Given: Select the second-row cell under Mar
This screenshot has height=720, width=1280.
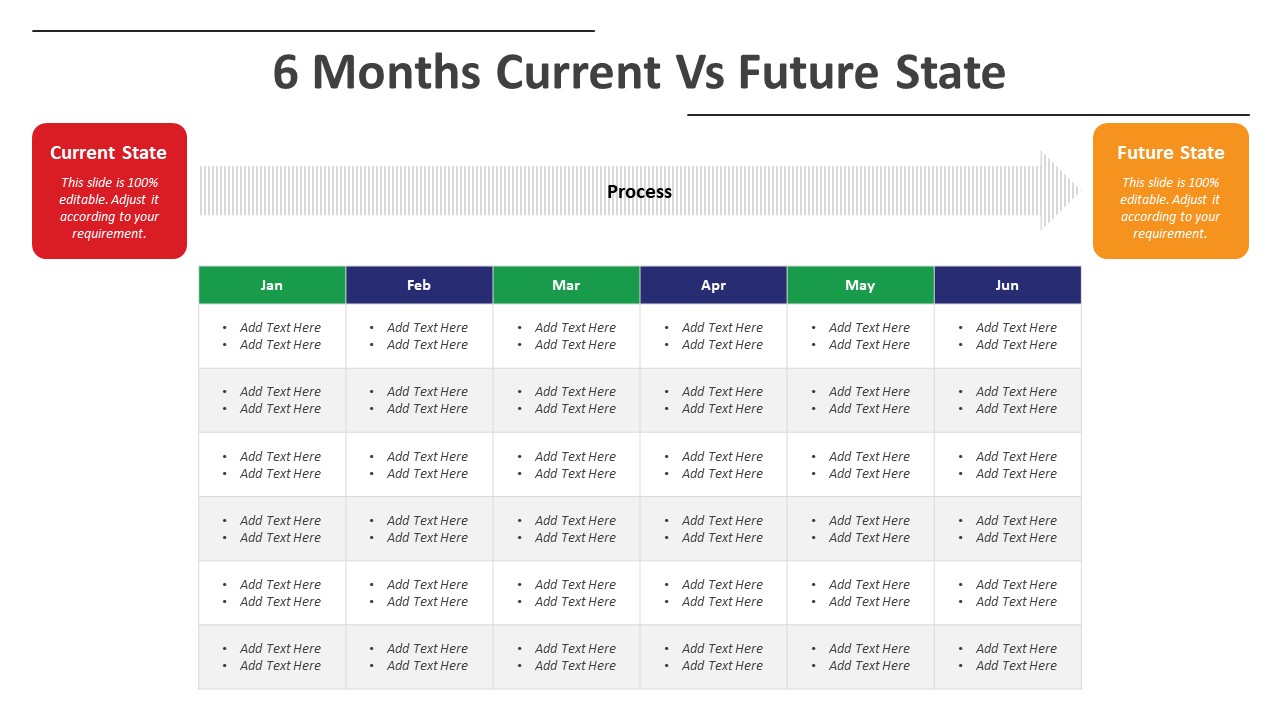Looking at the screenshot, I should pos(566,400).
